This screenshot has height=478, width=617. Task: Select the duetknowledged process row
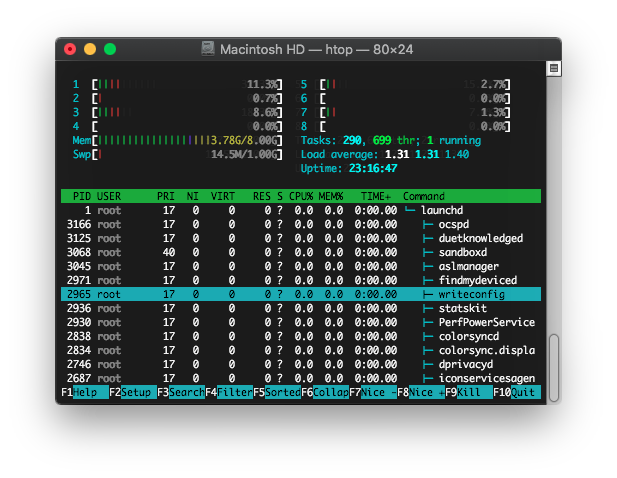pyautogui.click(x=301, y=238)
